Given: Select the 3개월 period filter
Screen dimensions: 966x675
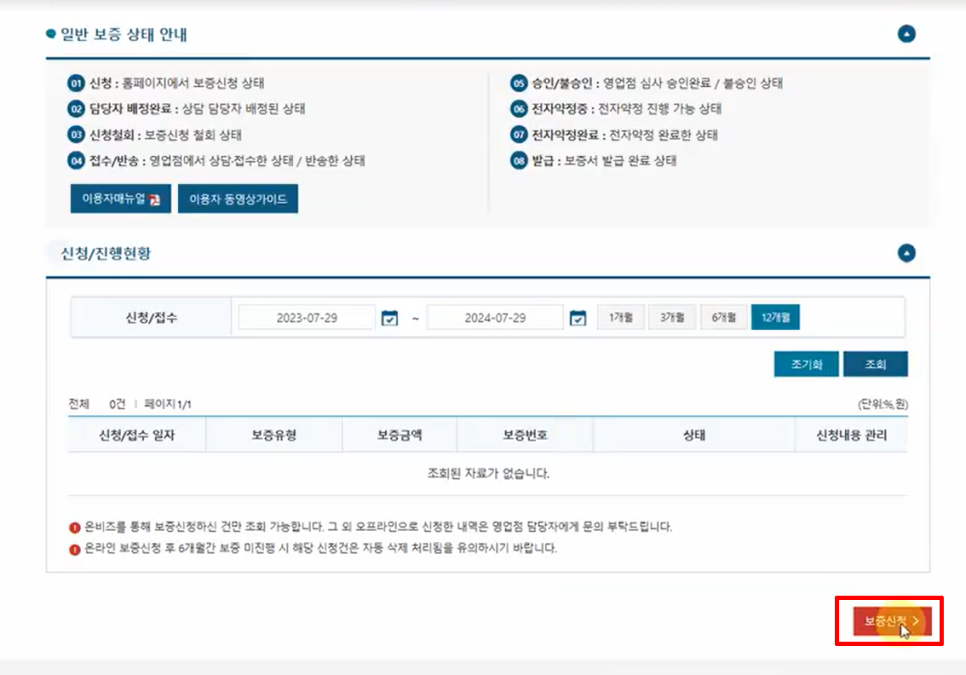Looking at the screenshot, I should click(x=671, y=318).
